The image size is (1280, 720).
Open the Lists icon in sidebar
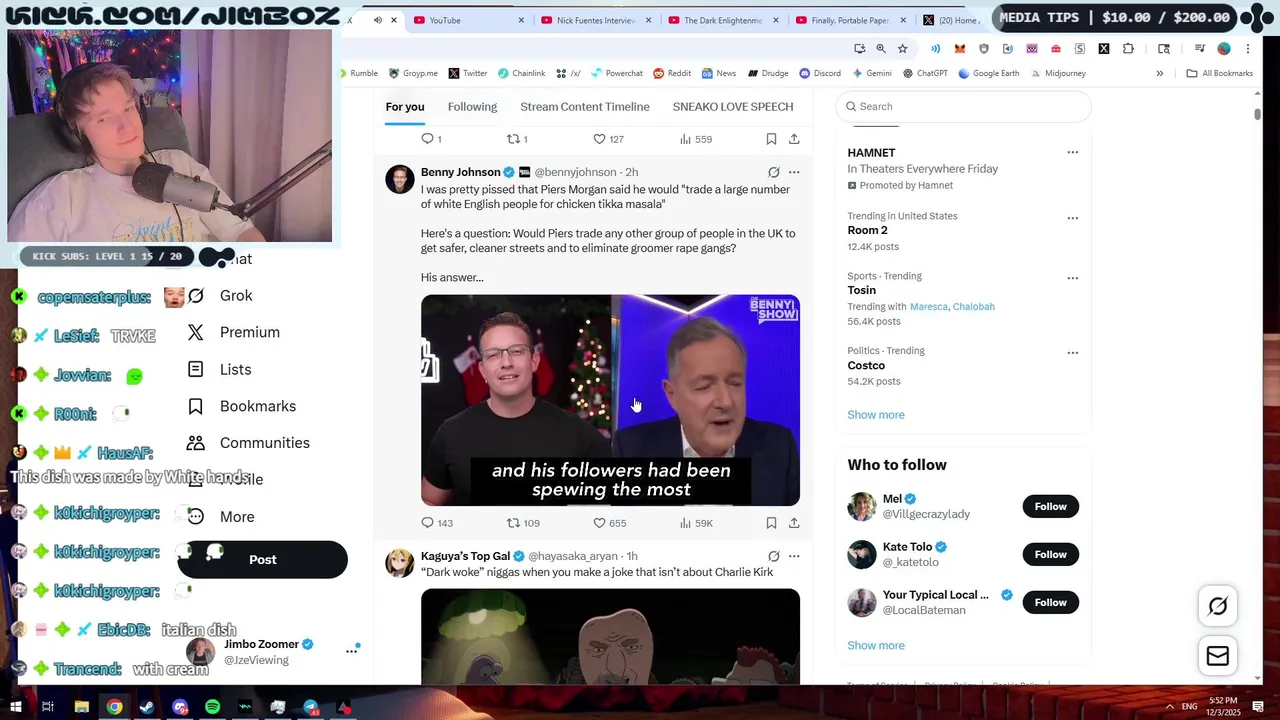pos(196,369)
